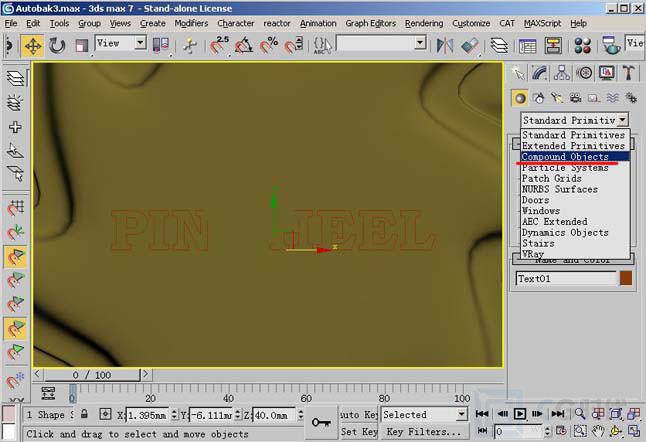Click the 0 / 100 time slider
646x442 pixels.
click(93, 375)
